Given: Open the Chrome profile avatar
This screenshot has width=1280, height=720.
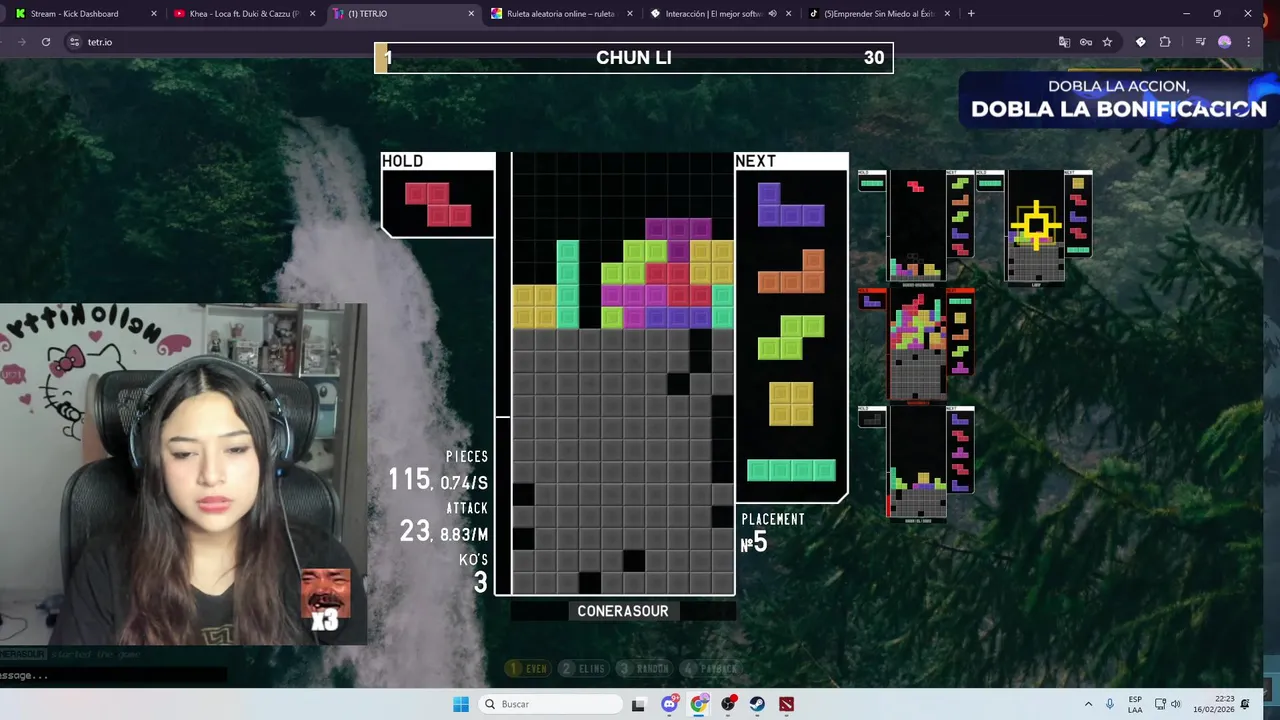Looking at the screenshot, I should tap(1224, 42).
